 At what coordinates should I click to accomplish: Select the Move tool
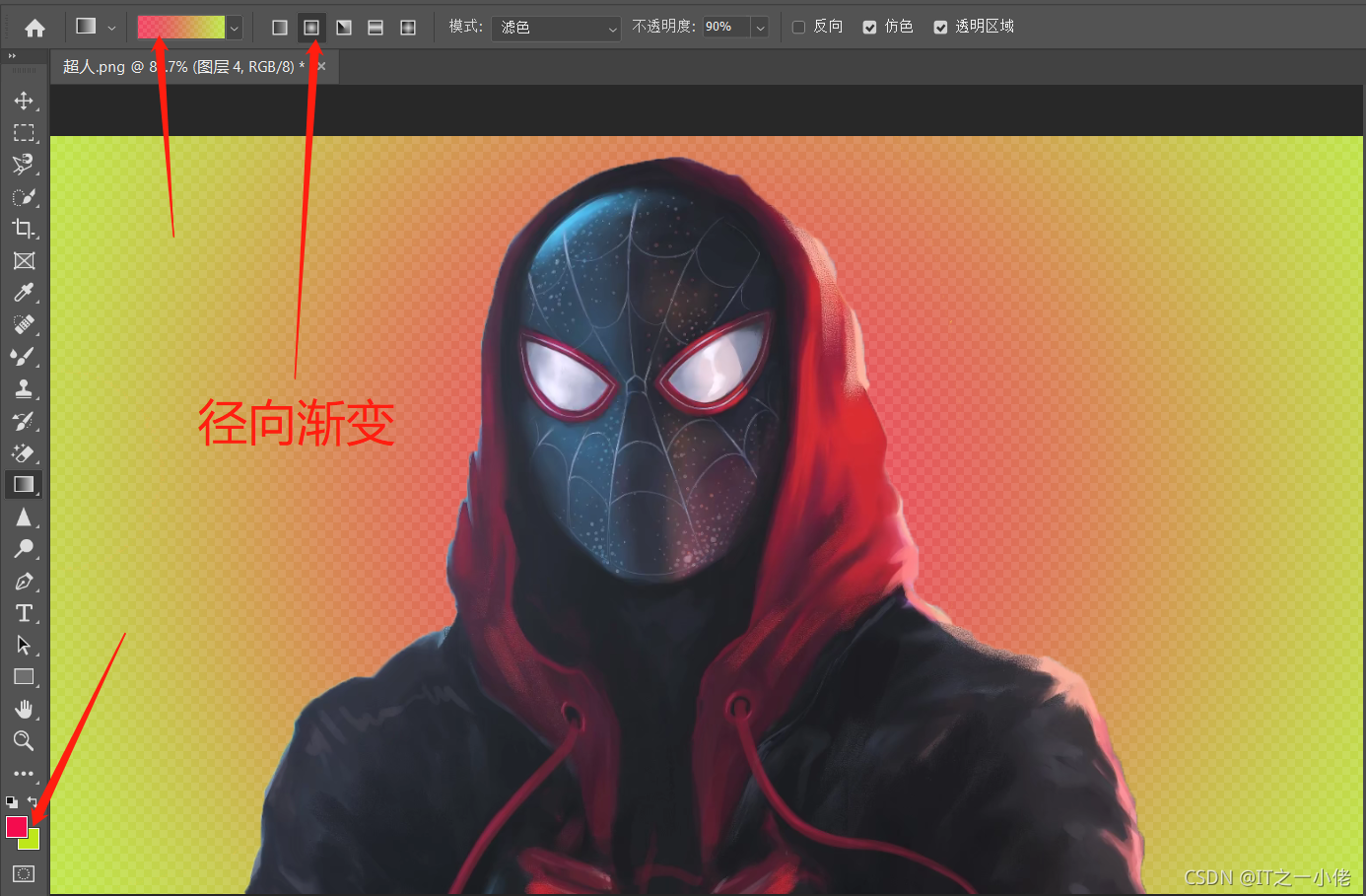click(24, 100)
